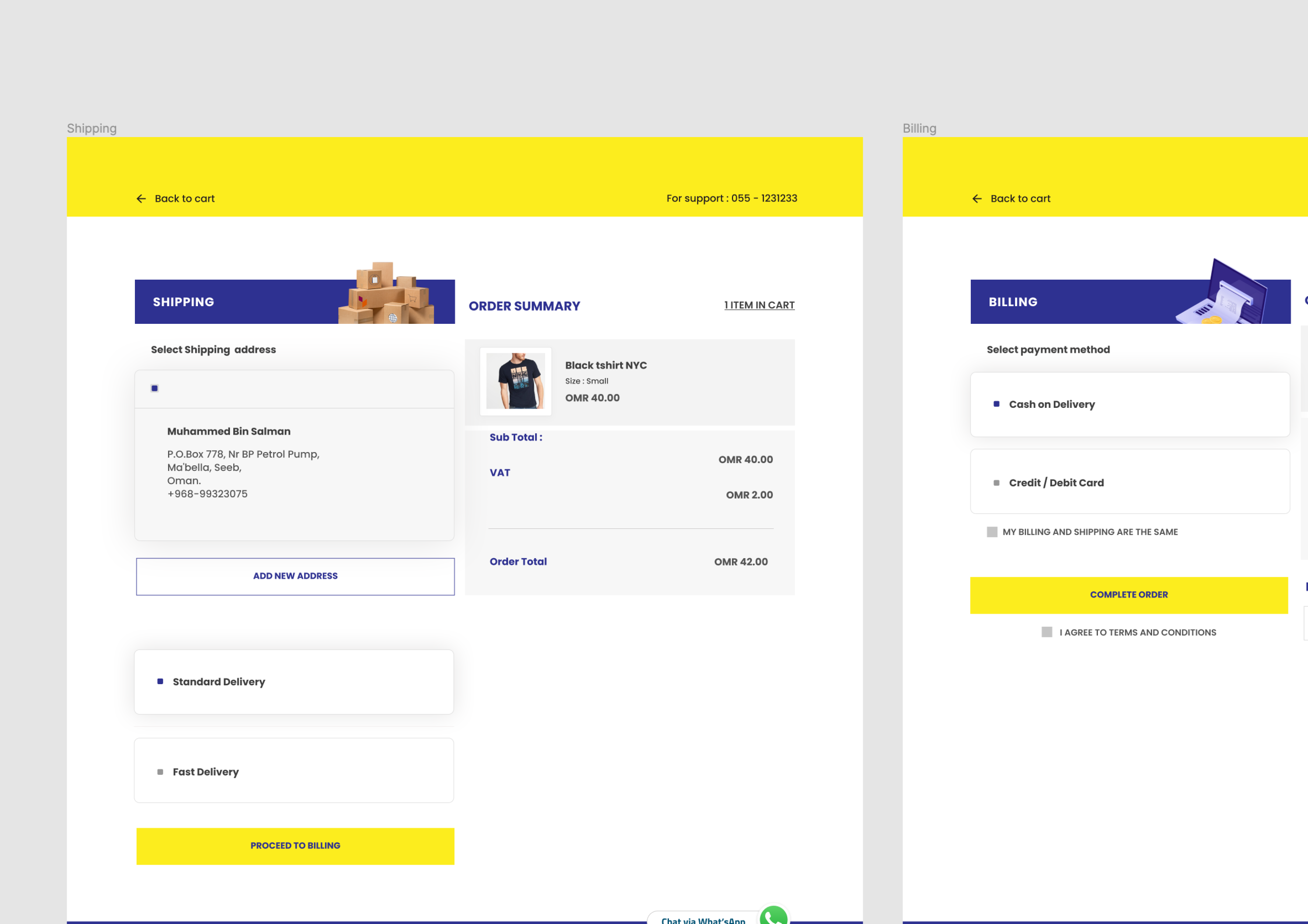This screenshot has height=924, width=1308.
Task: Check 'My billing and shipping are the same'
Action: [993, 531]
